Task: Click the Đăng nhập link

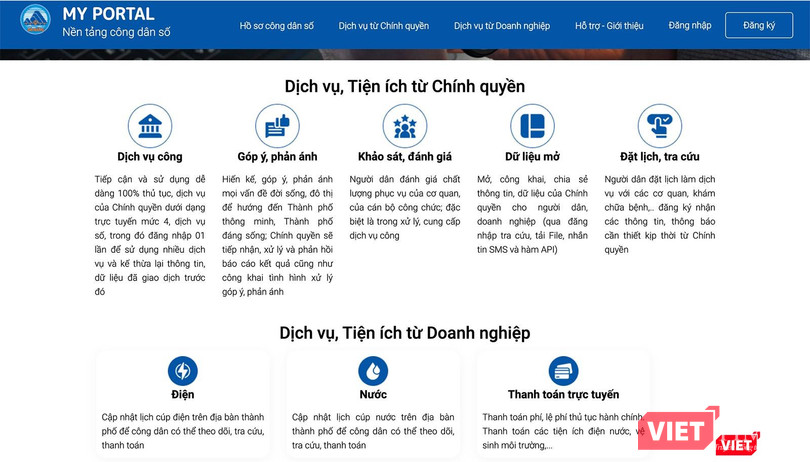Action: coord(690,25)
